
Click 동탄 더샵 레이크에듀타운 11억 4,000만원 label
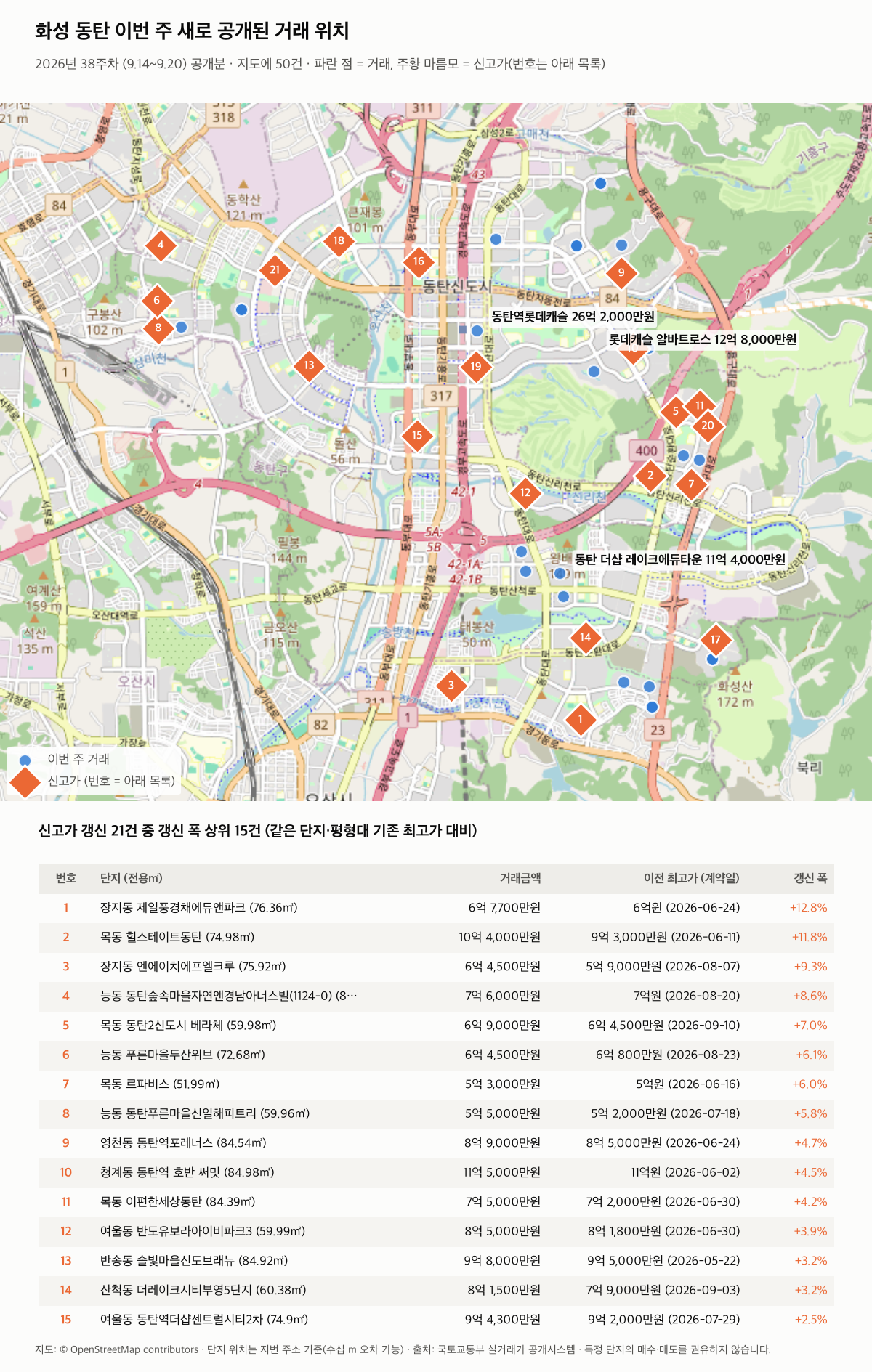click(680, 559)
